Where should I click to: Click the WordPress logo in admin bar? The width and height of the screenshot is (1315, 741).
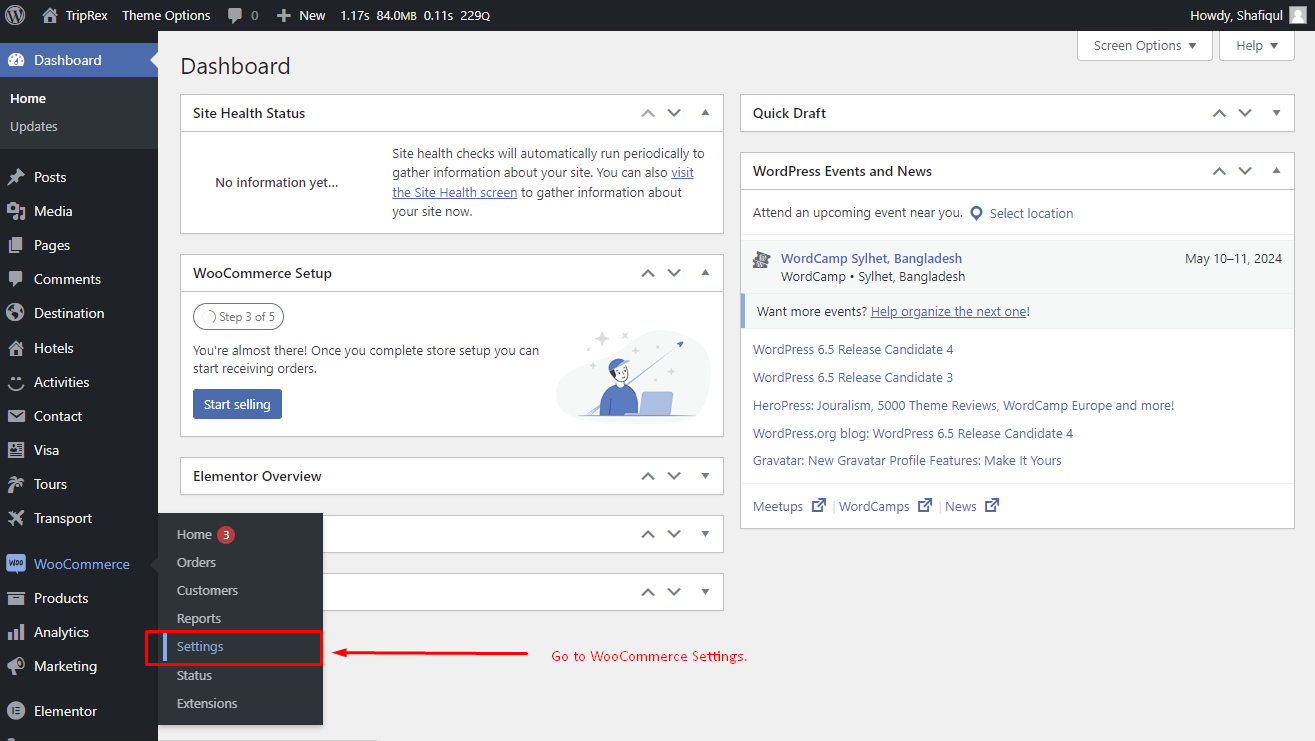(15, 15)
